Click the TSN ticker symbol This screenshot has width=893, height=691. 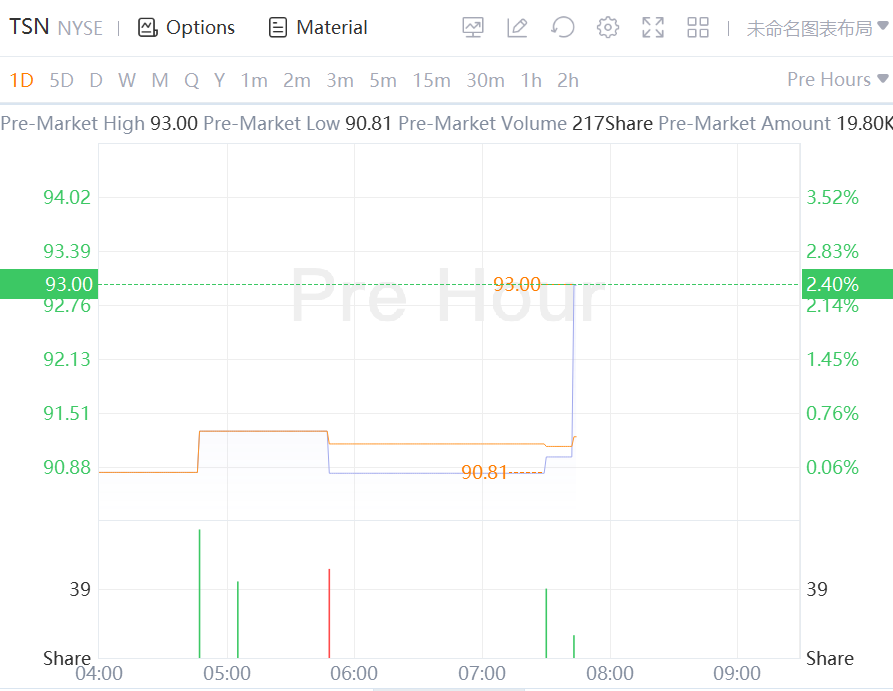pyautogui.click(x=29, y=27)
